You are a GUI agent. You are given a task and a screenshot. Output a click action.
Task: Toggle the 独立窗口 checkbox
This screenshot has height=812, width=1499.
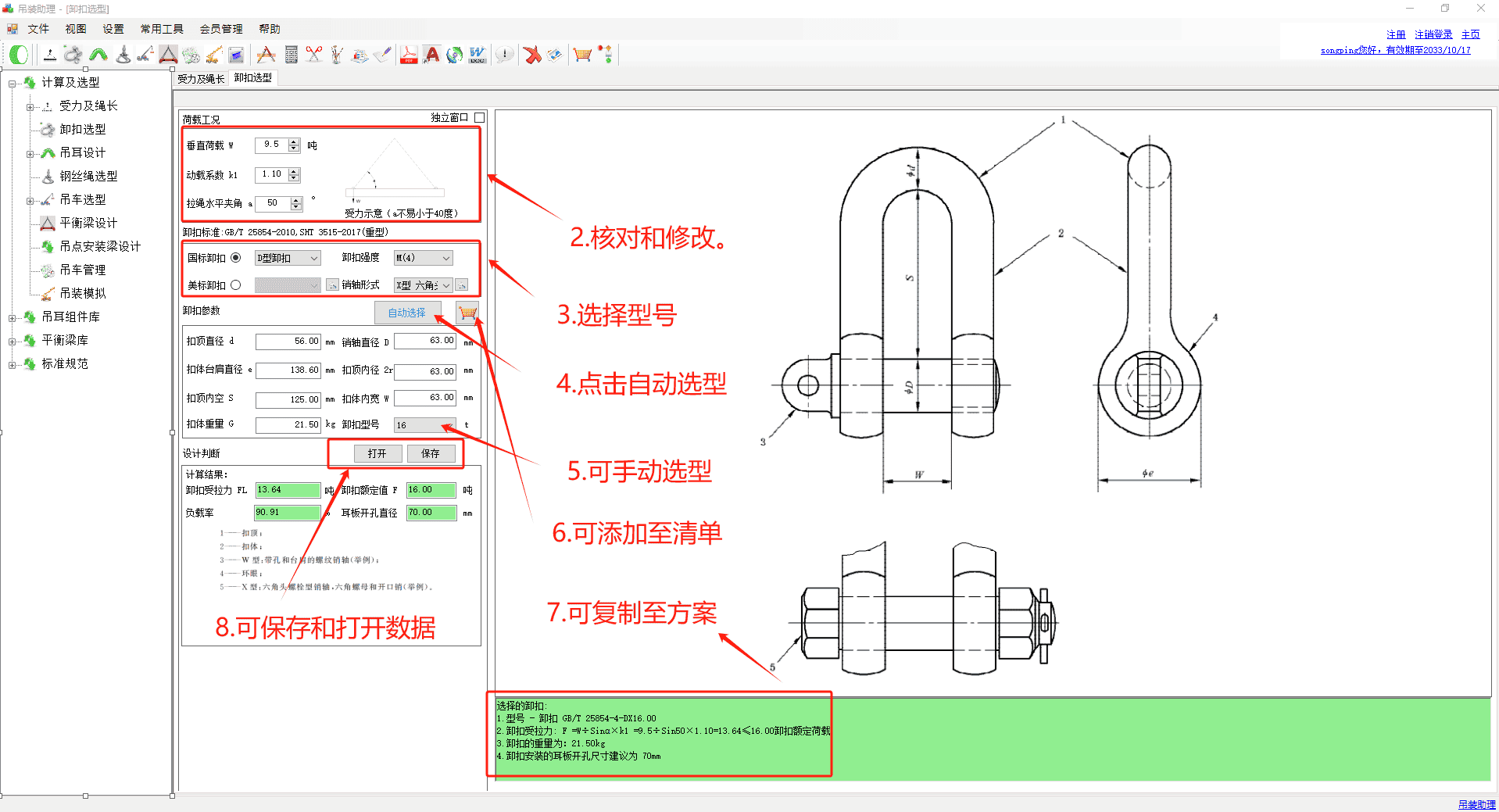[480, 117]
